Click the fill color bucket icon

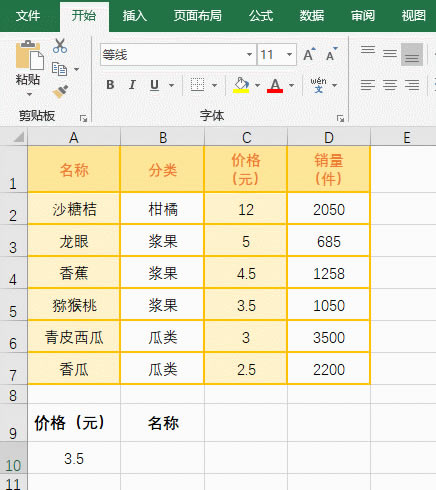pos(241,85)
